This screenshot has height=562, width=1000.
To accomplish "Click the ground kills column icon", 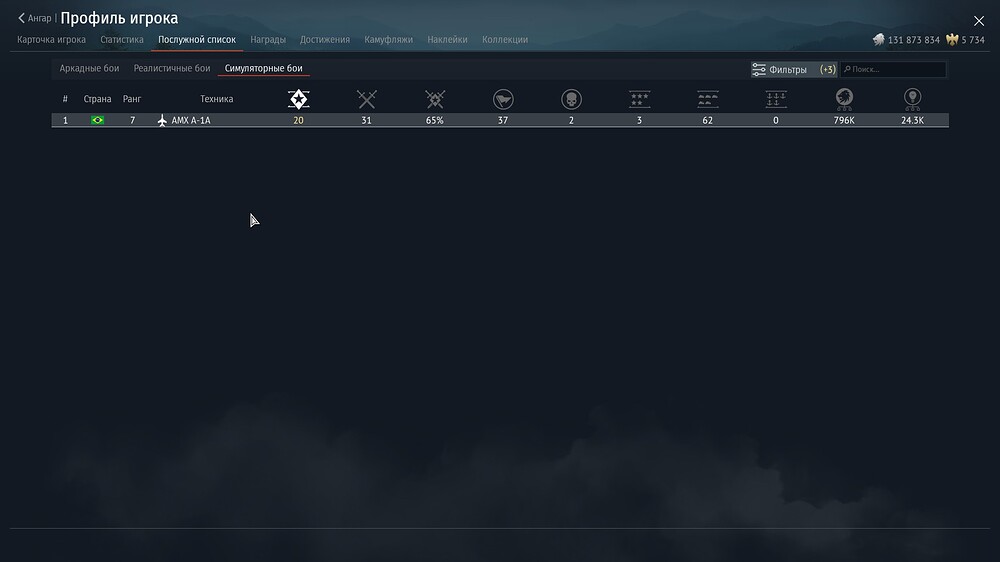I will click(708, 99).
